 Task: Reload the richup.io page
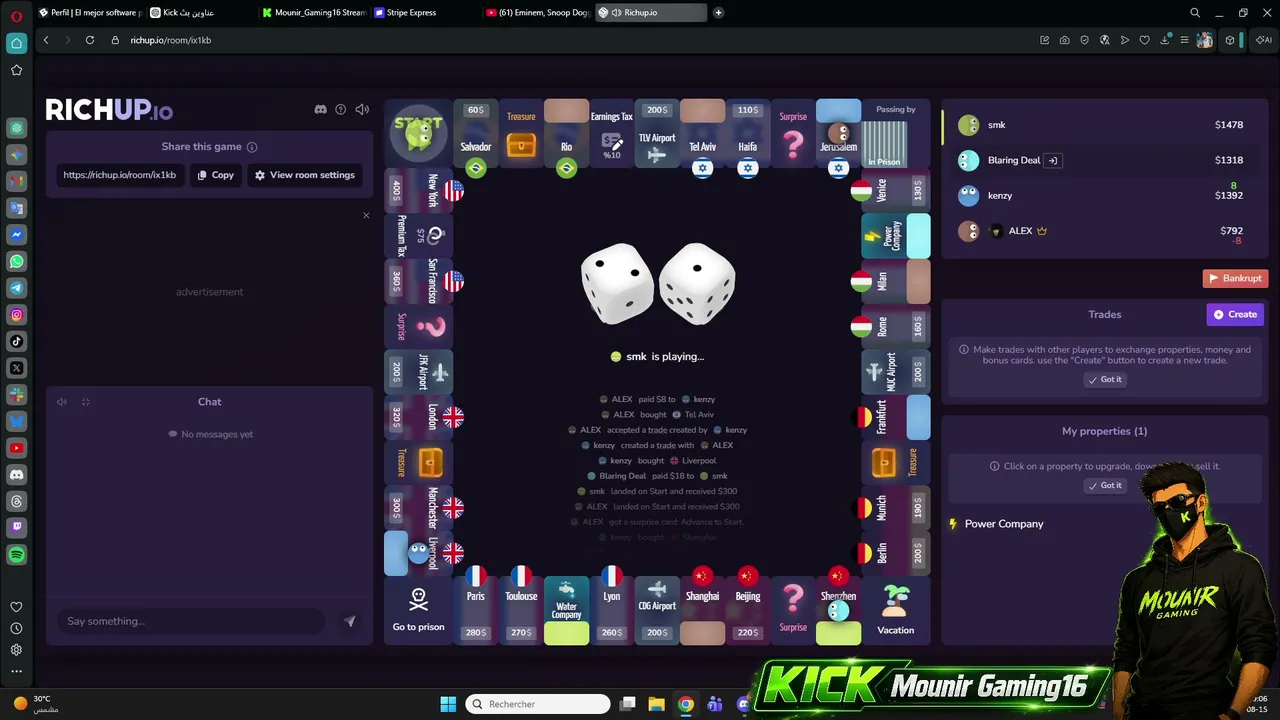point(90,40)
